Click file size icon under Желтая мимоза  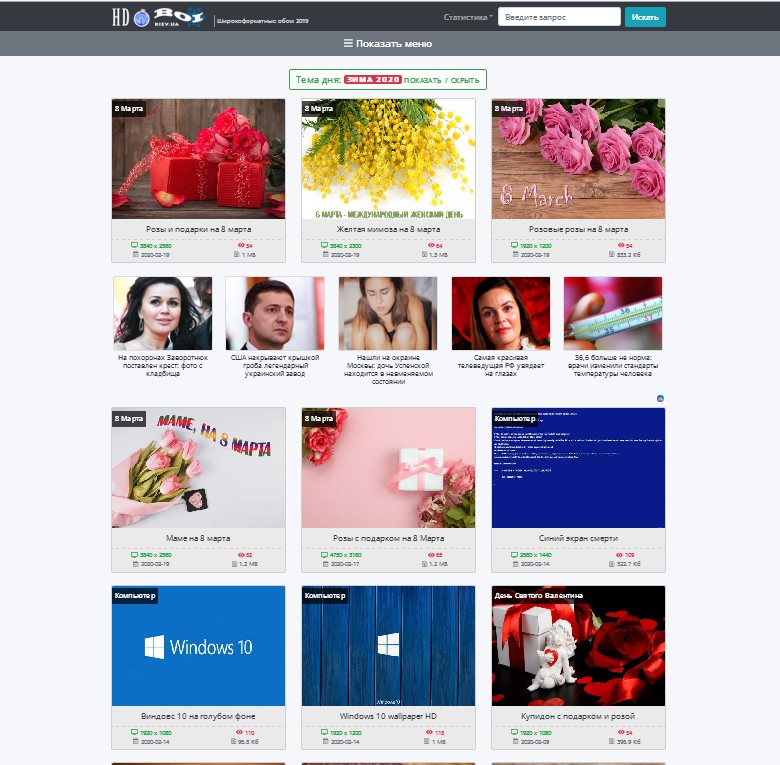tap(425, 254)
